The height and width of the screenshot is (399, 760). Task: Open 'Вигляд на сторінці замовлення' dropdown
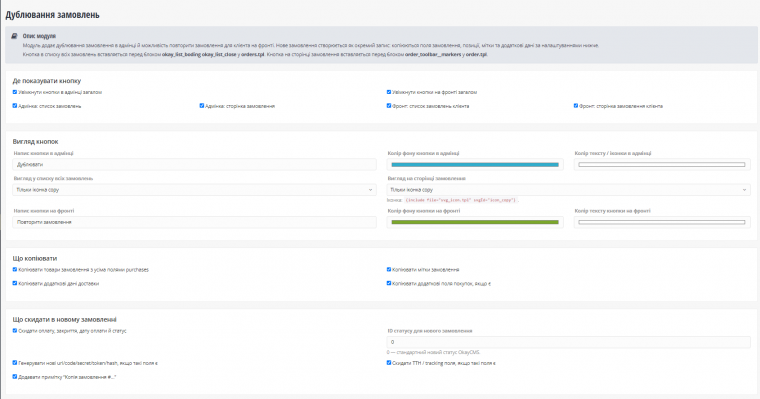coord(569,190)
